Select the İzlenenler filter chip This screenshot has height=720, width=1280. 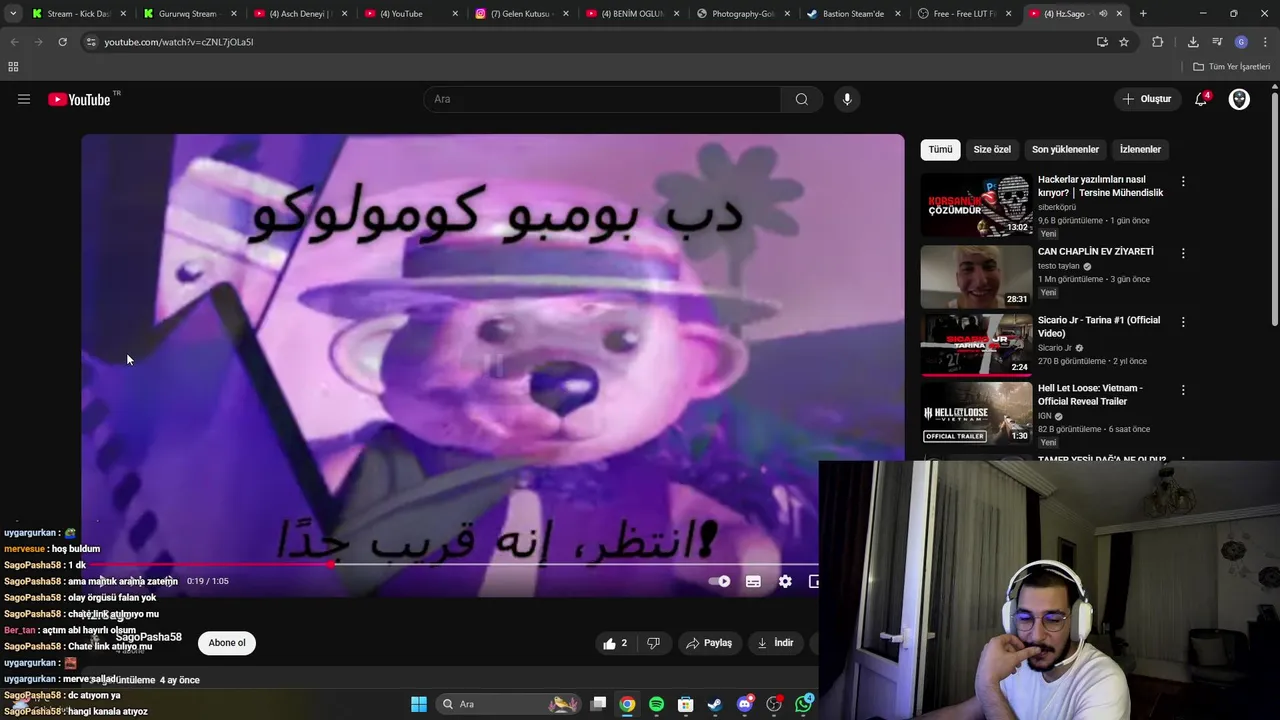coord(1140,150)
